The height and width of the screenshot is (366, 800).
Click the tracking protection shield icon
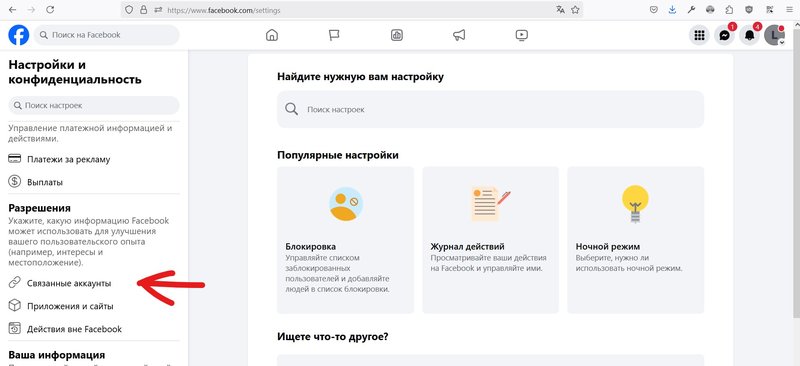[x=129, y=10]
